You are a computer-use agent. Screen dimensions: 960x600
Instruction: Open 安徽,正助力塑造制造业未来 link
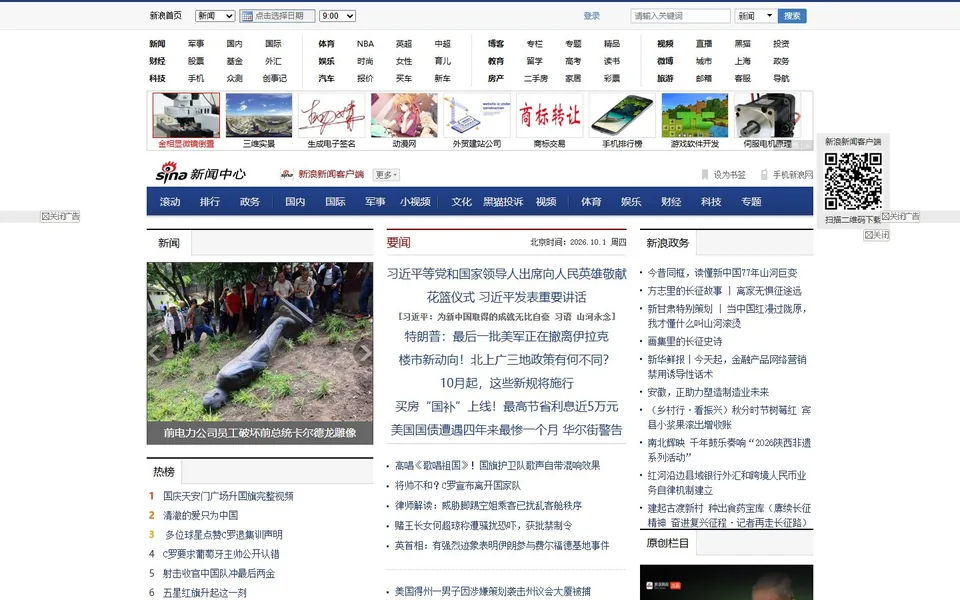pyautogui.click(x=708, y=392)
